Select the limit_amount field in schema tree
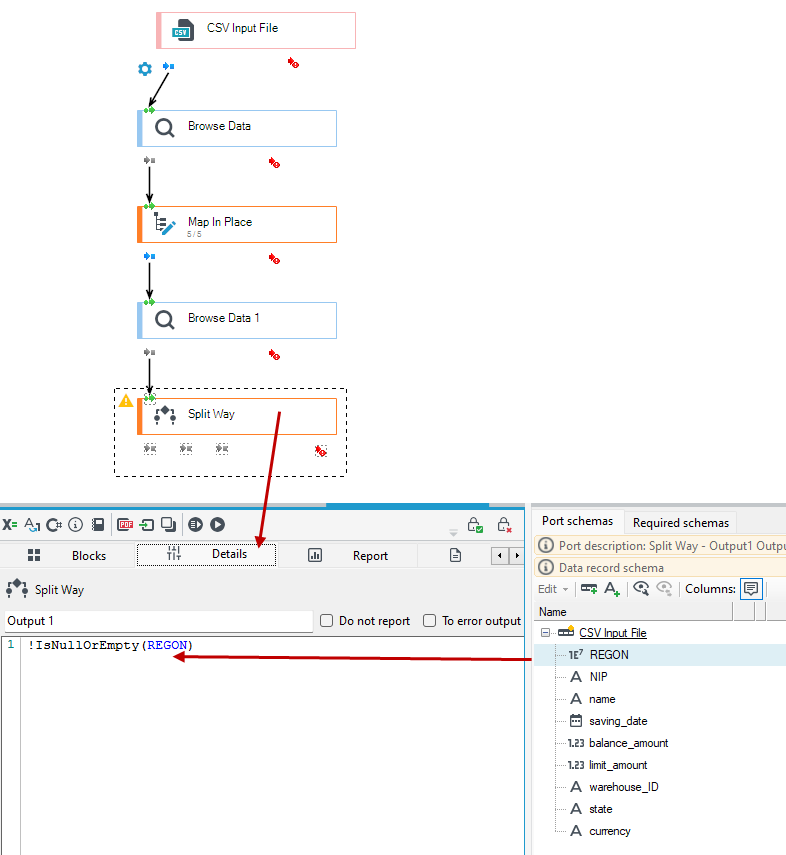Screen dimensions: 786x855 point(659,765)
